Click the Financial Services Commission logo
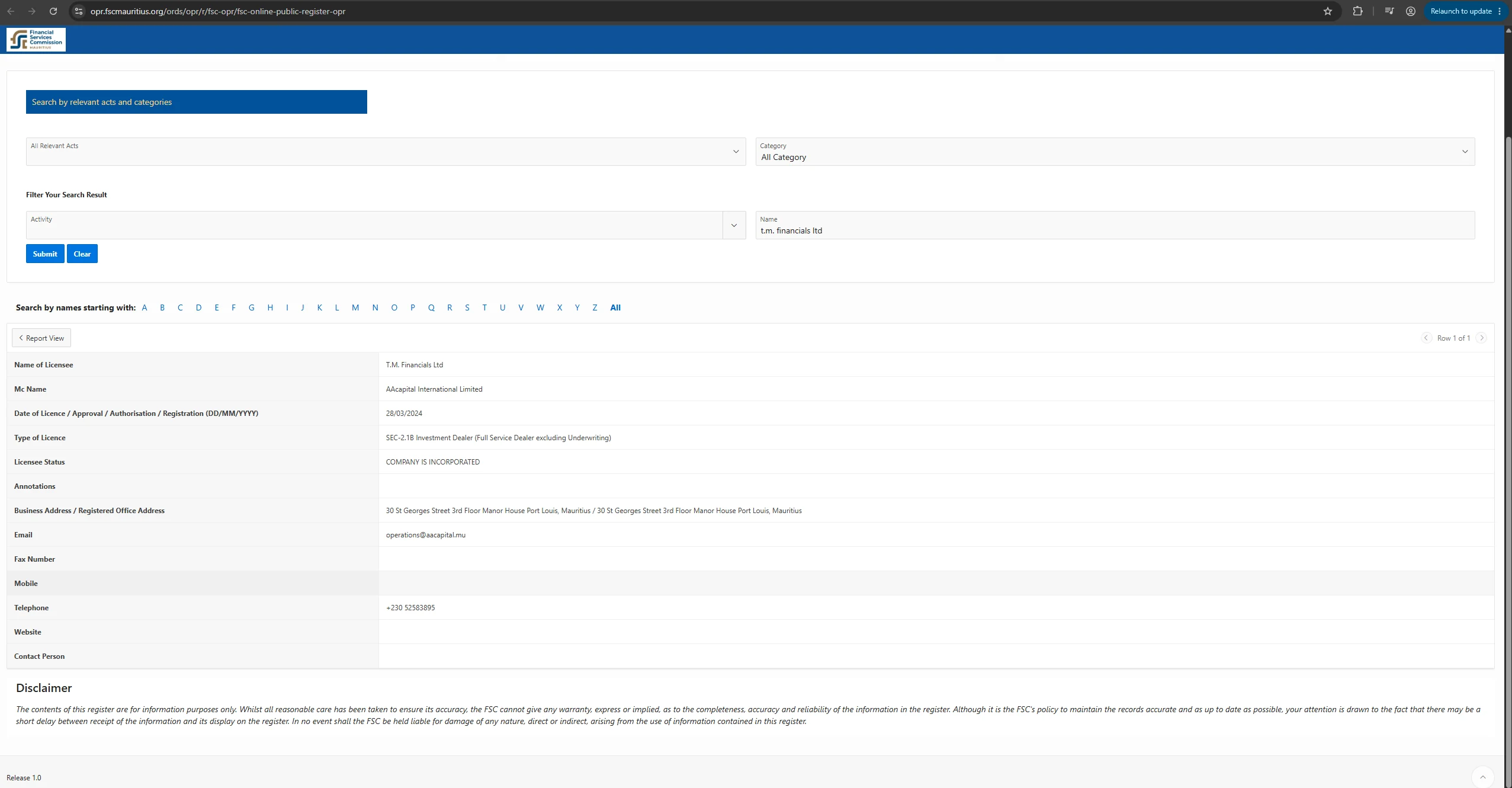 pyautogui.click(x=36, y=40)
